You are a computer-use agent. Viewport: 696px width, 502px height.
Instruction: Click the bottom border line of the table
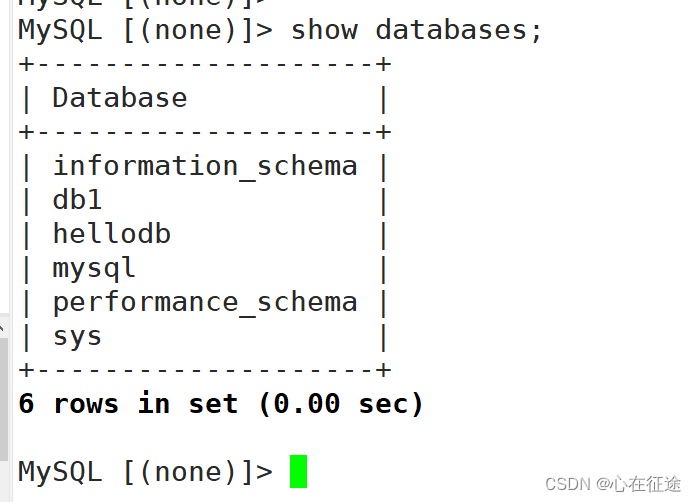(204, 370)
